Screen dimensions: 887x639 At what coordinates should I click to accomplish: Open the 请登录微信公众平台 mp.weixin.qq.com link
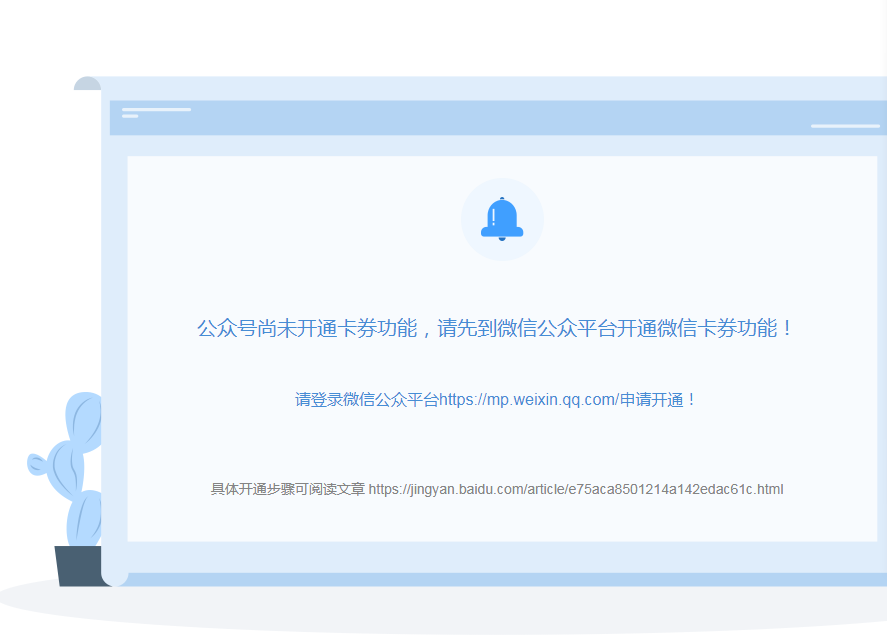click(496, 400)
